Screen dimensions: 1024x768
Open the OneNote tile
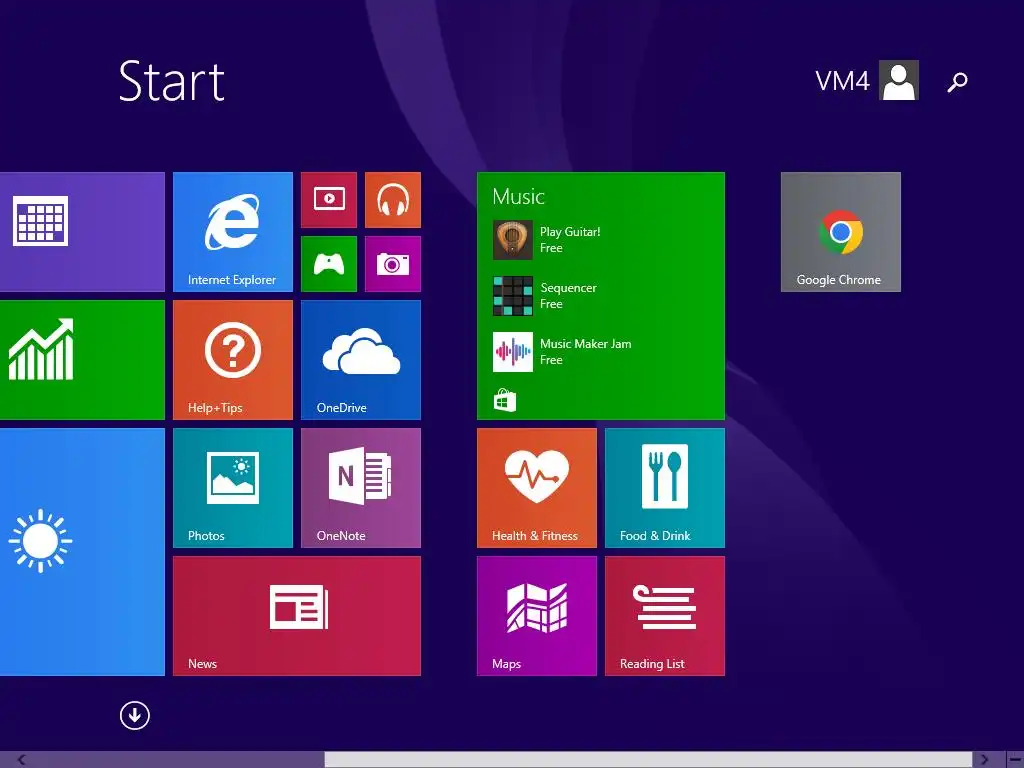pos(360,488)
